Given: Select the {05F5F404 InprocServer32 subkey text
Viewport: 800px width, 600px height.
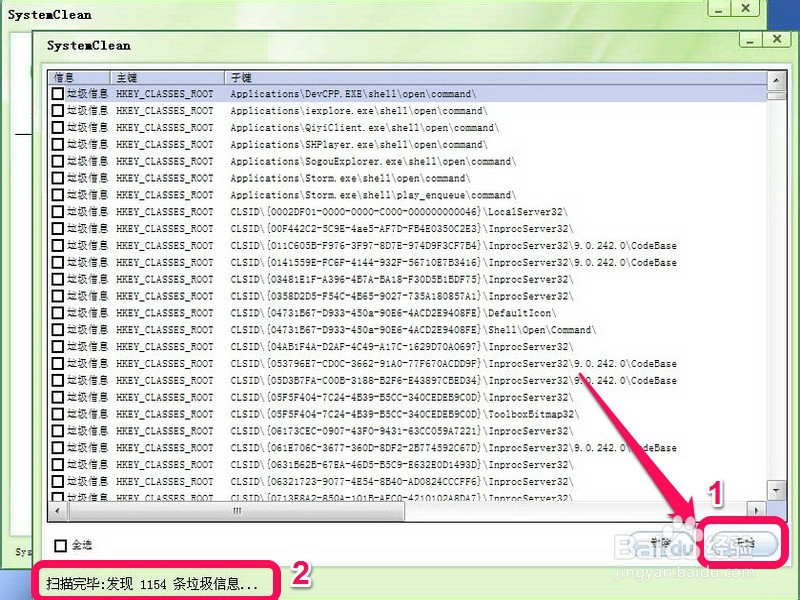Looking at the screenshot, I should pyautogui.click(x=402, y=397).
